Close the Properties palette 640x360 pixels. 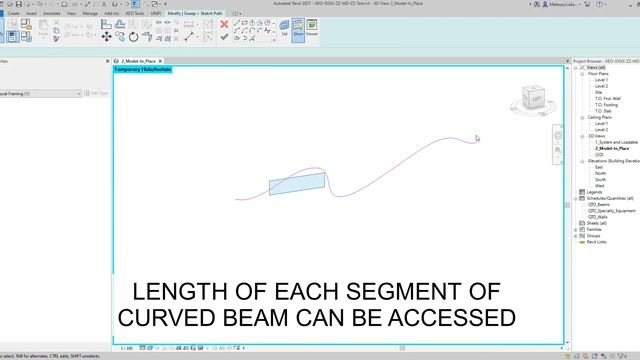coord(107,61)
